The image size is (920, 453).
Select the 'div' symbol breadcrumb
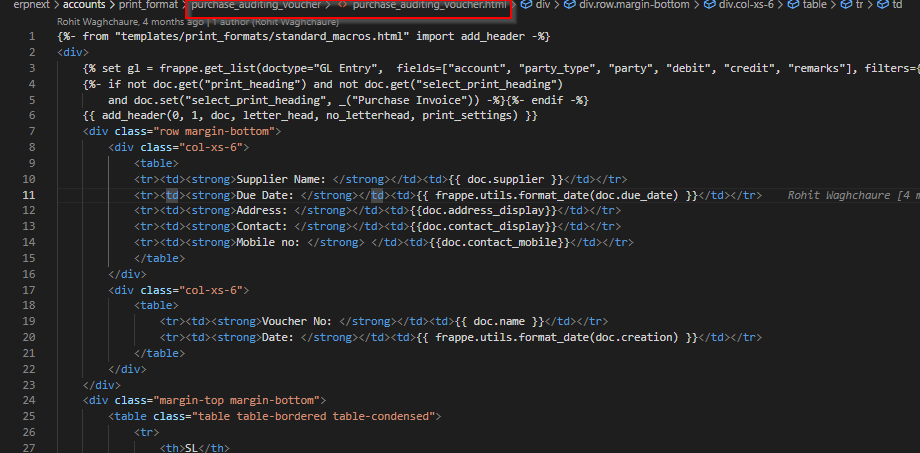coord(543,5)
